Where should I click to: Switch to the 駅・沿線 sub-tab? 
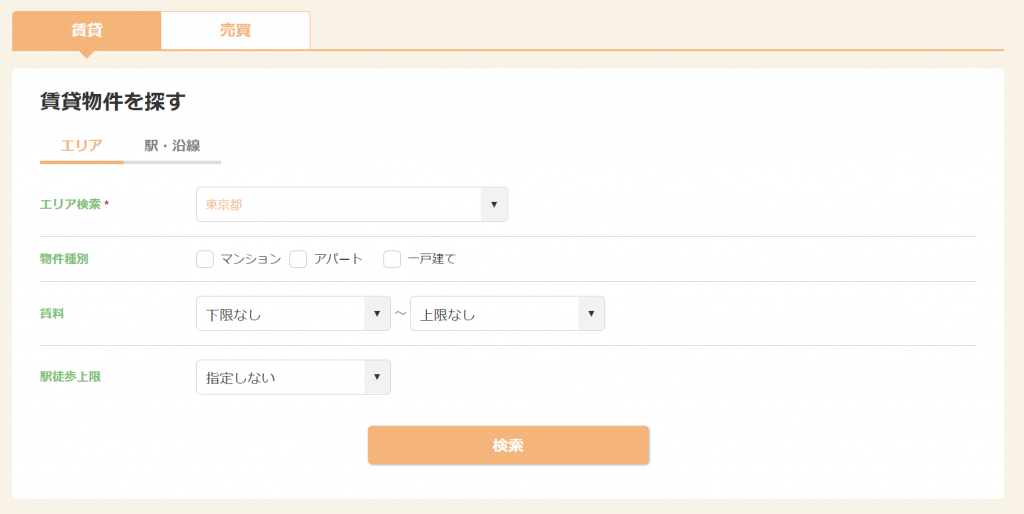click(x=172, y=146)
